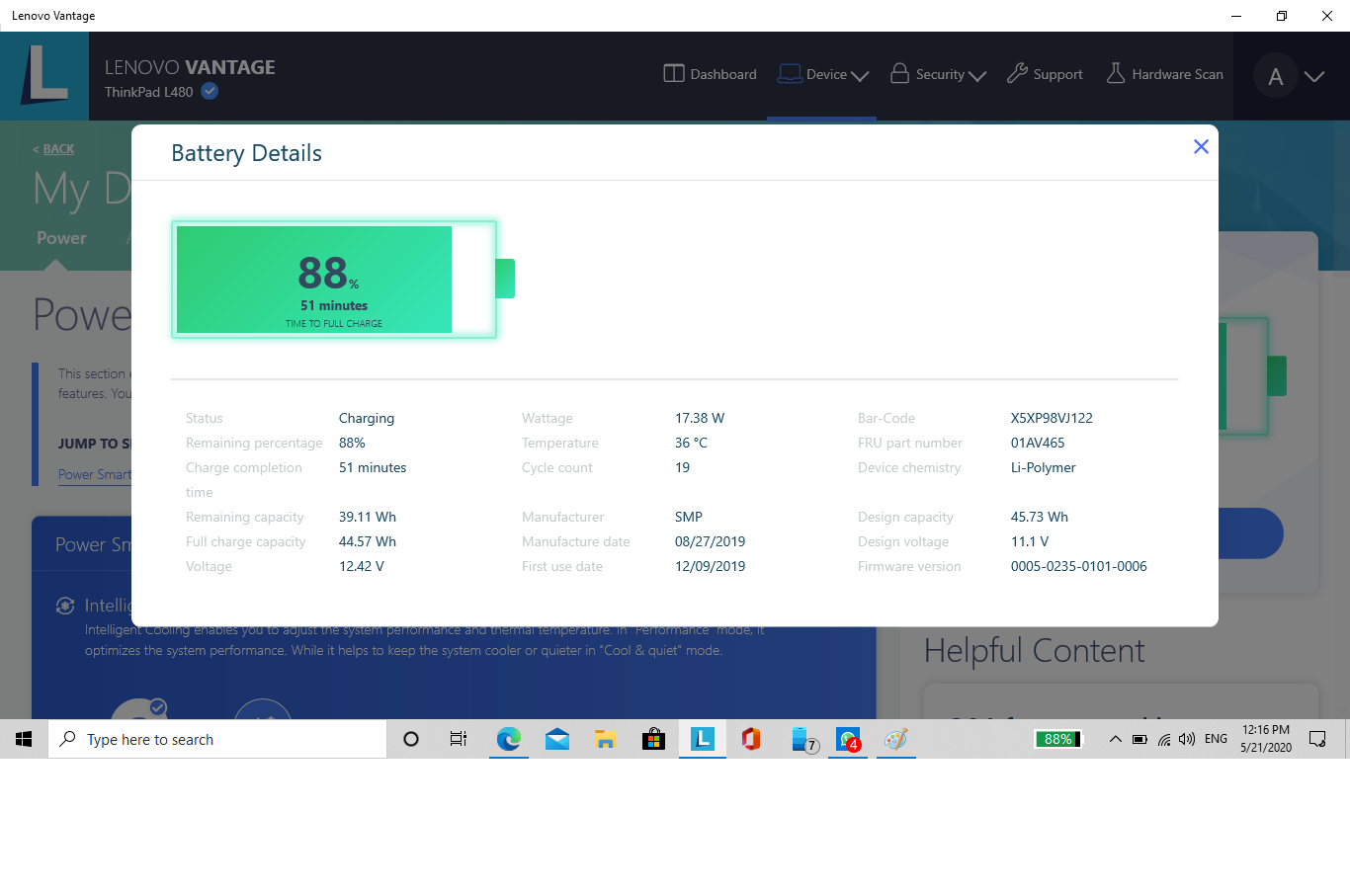Click the system tray battery icon
Viewport: 1350px width, 896px height.
[x=1139, y=739]
